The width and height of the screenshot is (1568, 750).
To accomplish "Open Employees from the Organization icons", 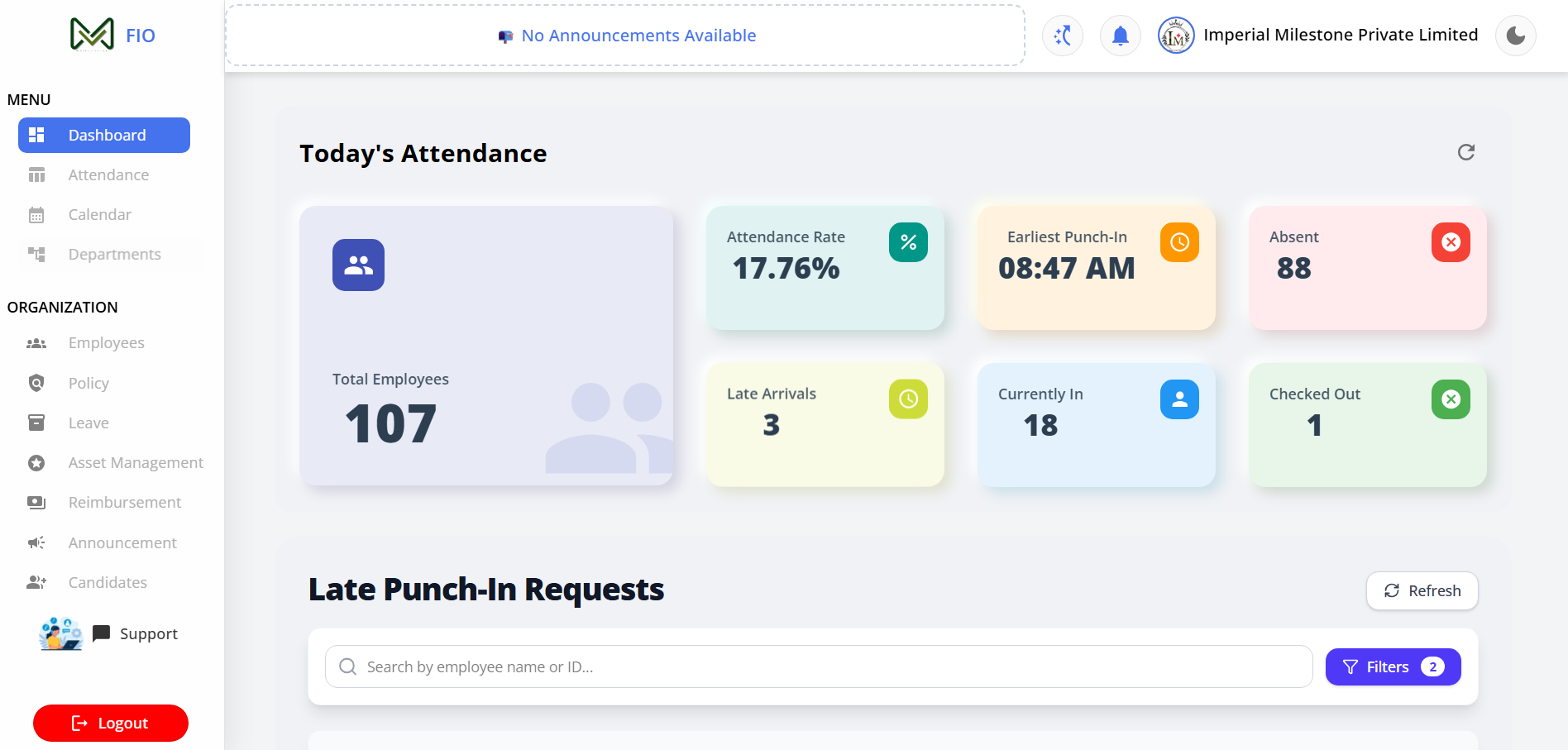I will (x=37, y=342).
